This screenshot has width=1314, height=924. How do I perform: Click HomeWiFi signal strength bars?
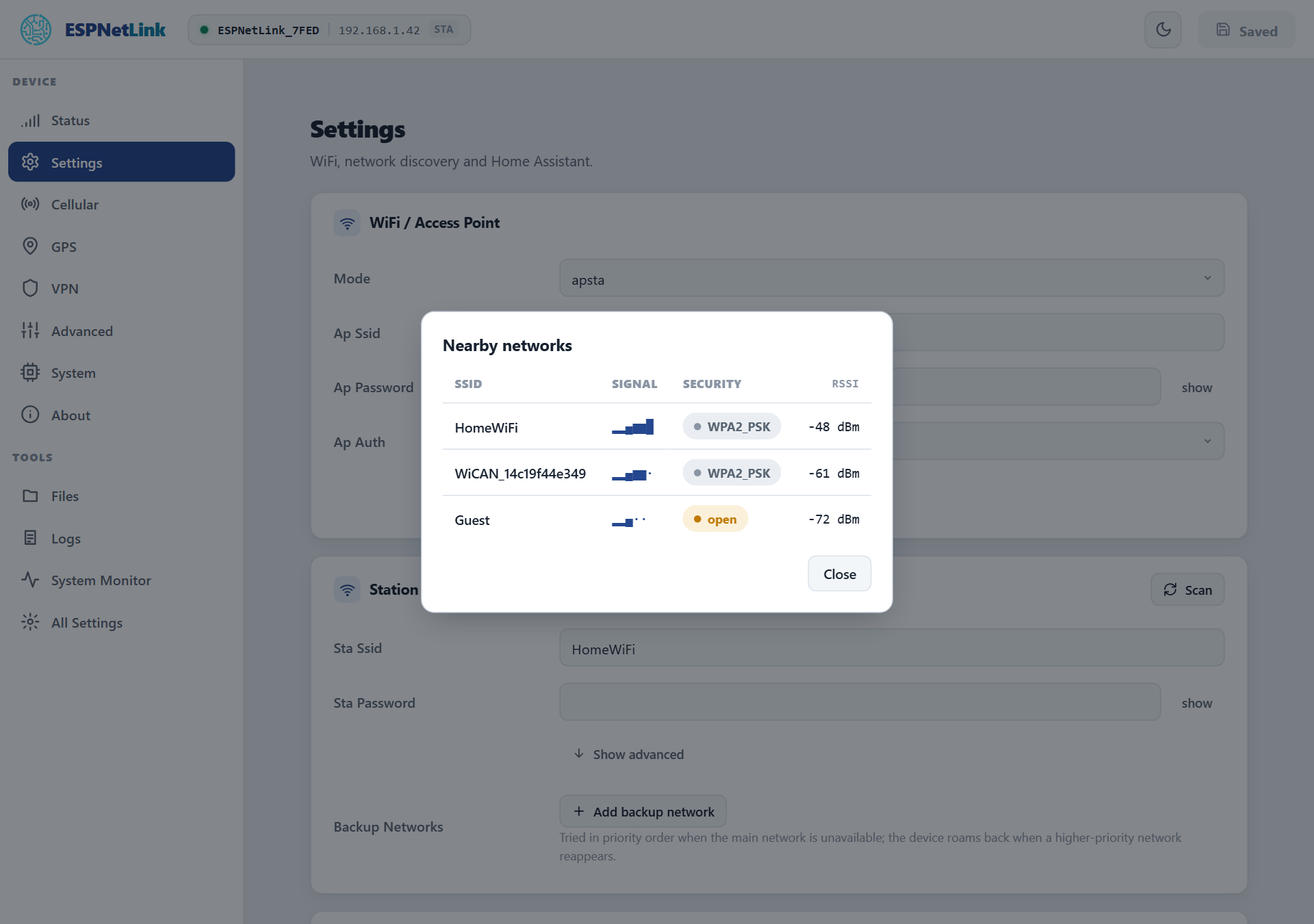[x=632, y=427]
